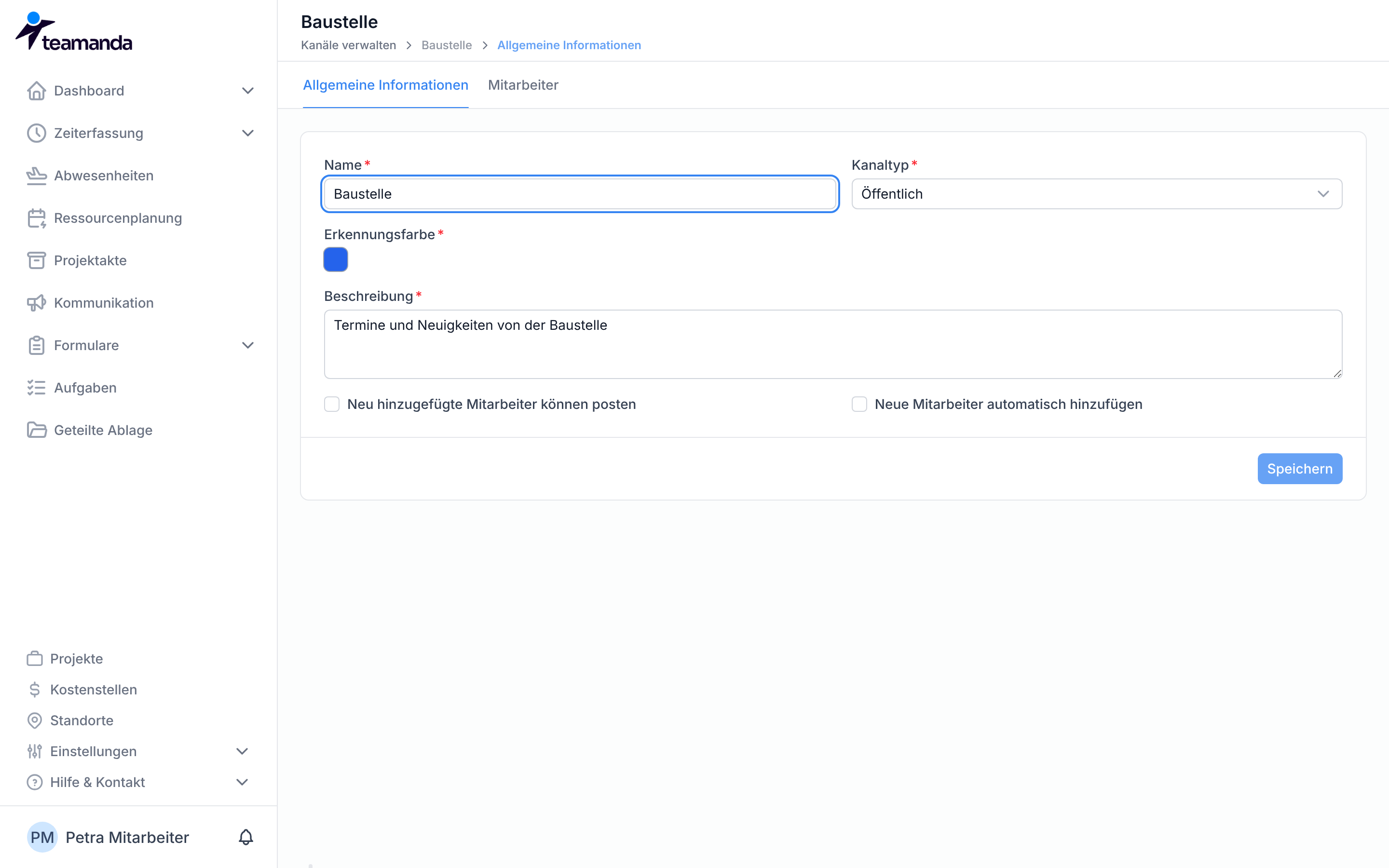Click the PM user avatar
Viewport: 1389px width, 868px height.
(x=42, y=837)
